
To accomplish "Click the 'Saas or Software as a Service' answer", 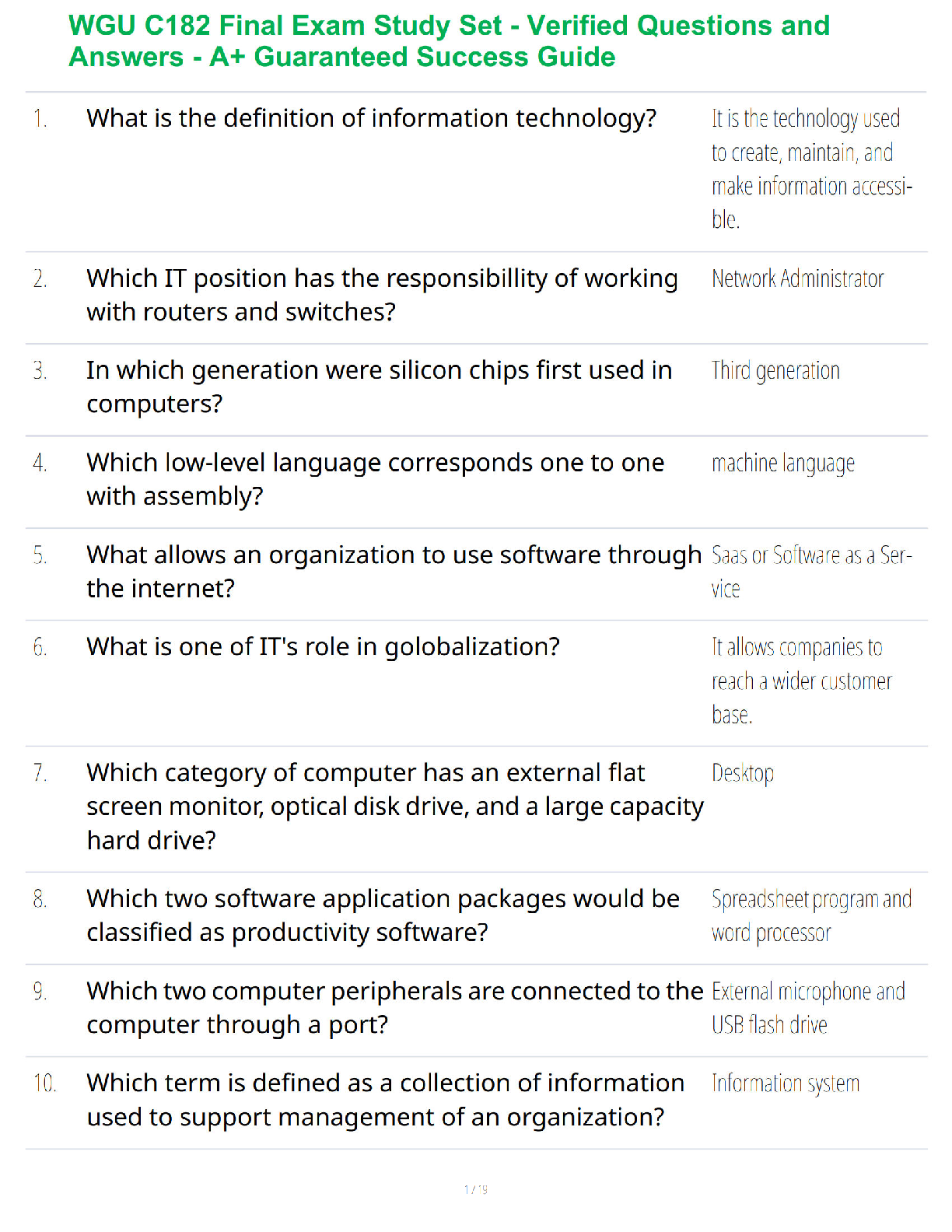I will click(811, 572).
